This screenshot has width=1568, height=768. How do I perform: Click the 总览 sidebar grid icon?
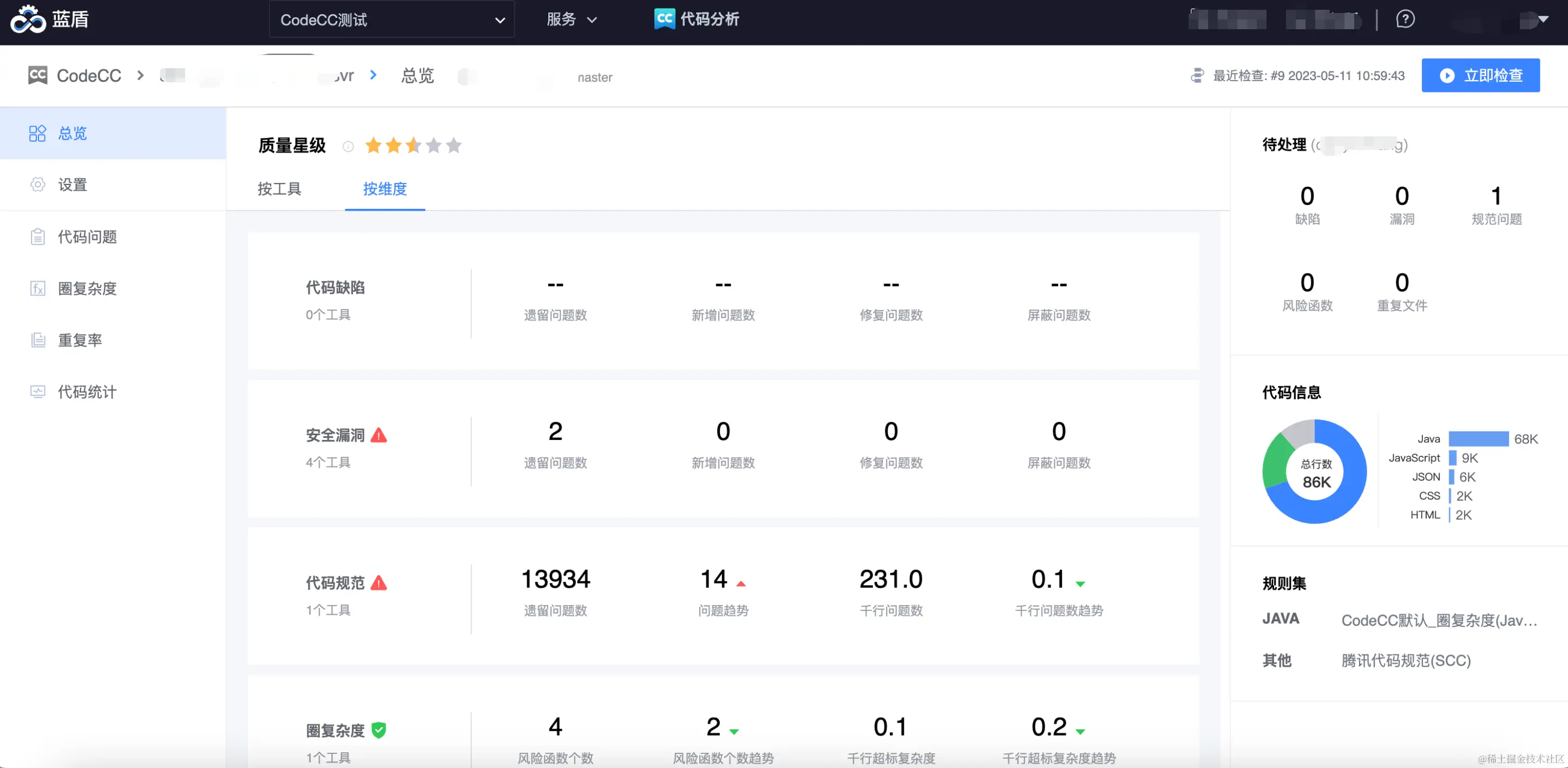point(37,133)
